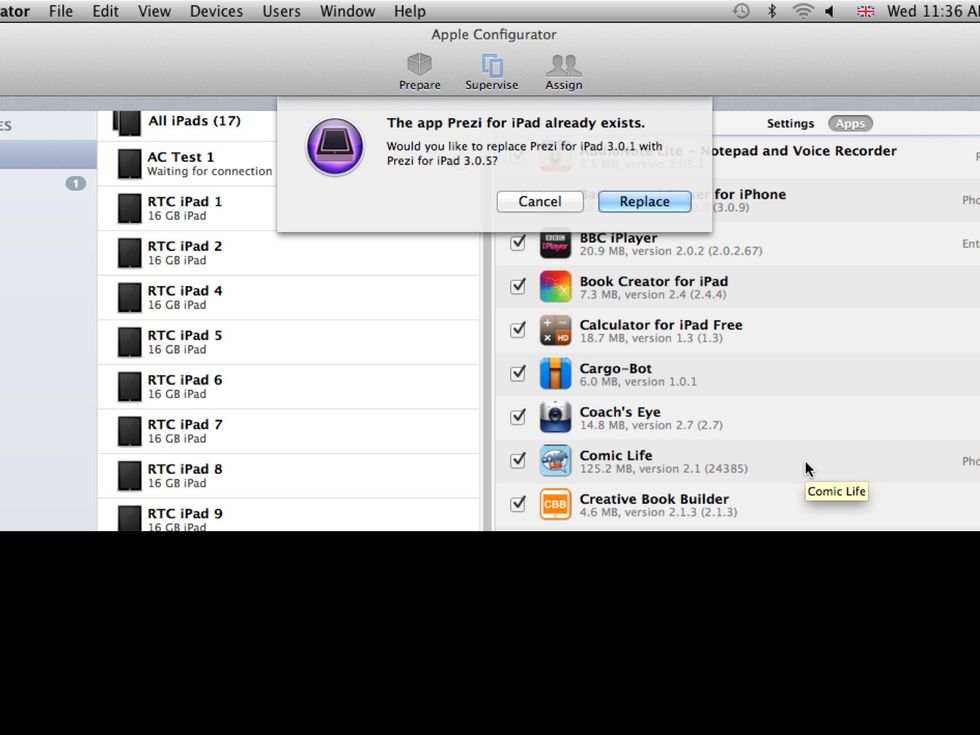The width and height of the screenshot is (980, 735).
Task: Uncheck the BBC iPlayer checkbox
Action: point(518,243)
